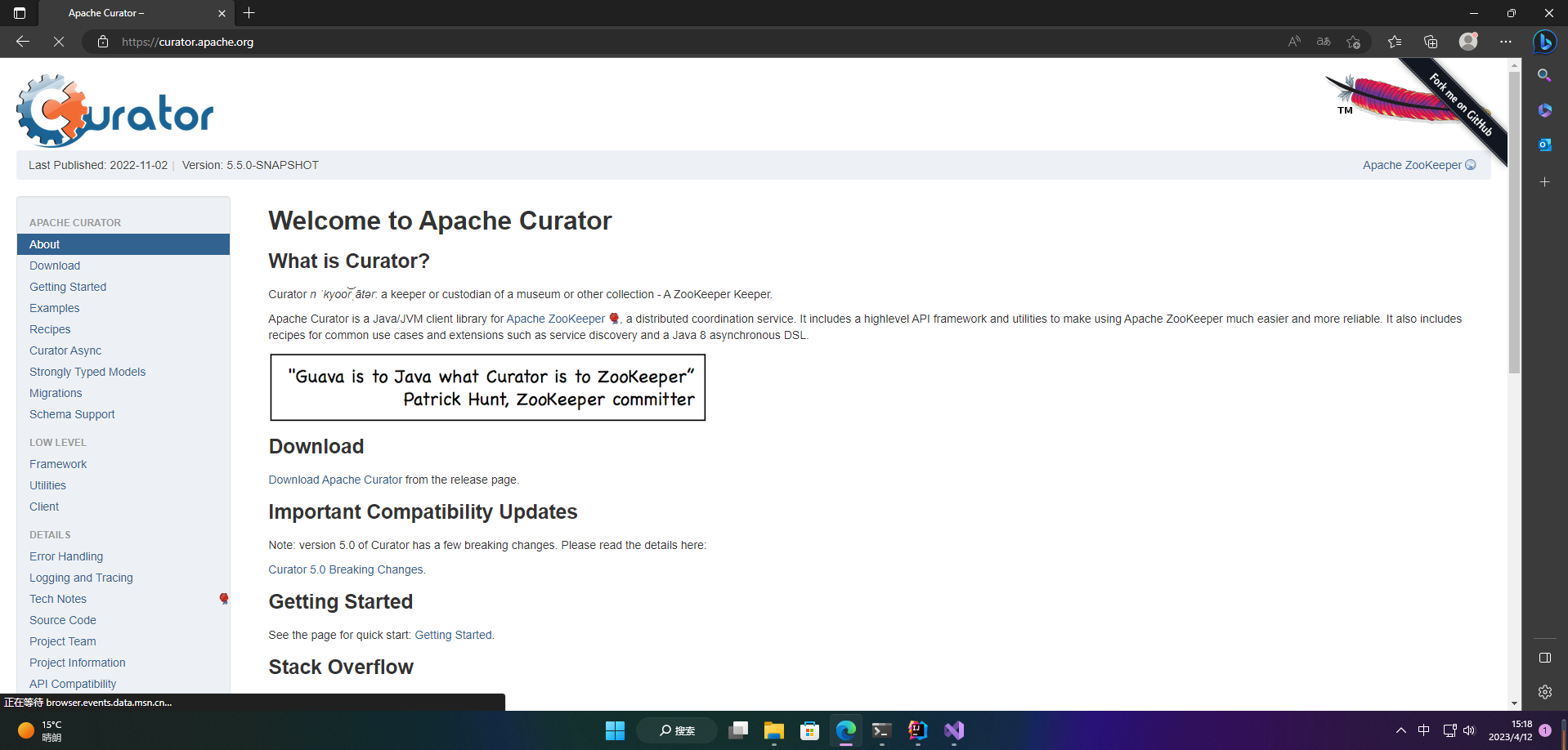Screen dimensions: 1568x750
Task: Open the Utilities sidebar link
Action: click(47, 485)
